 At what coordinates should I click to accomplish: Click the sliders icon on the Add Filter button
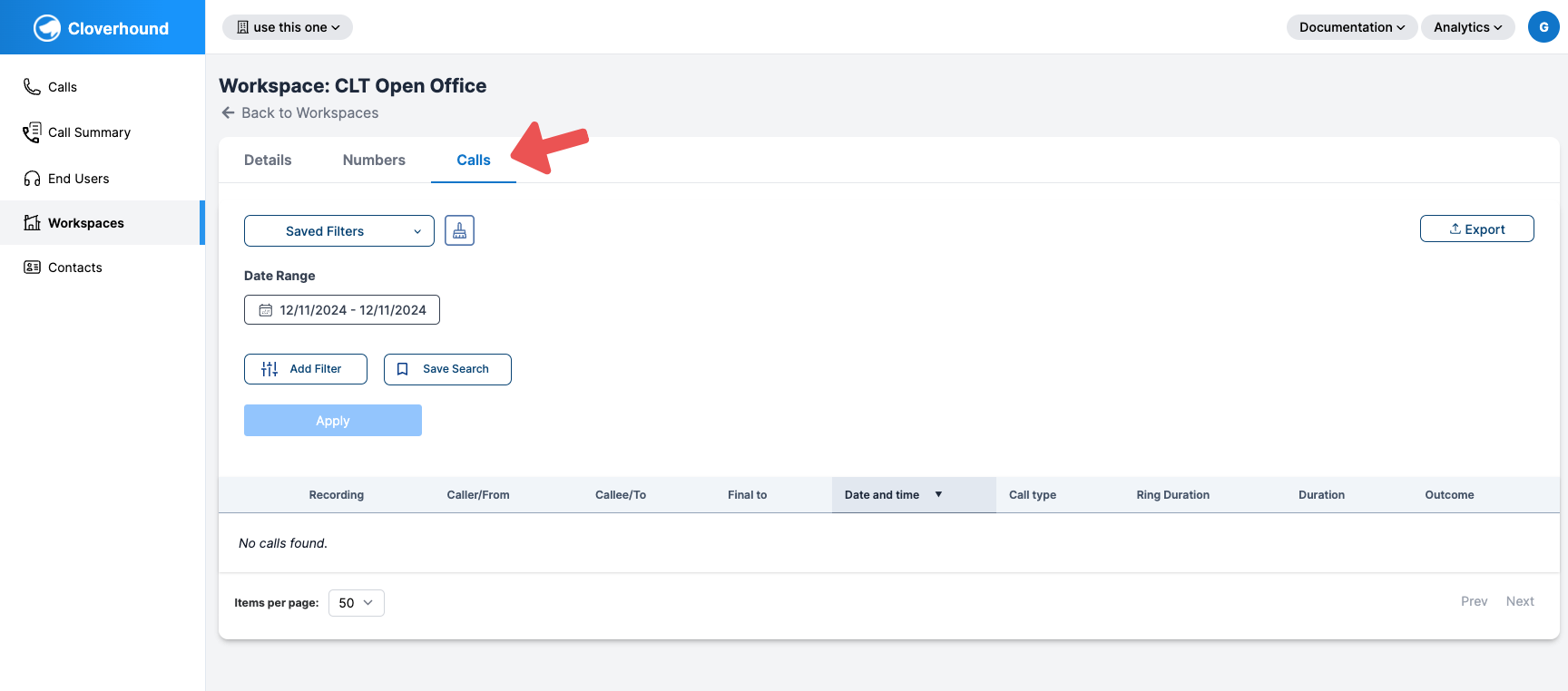point(269,369)
